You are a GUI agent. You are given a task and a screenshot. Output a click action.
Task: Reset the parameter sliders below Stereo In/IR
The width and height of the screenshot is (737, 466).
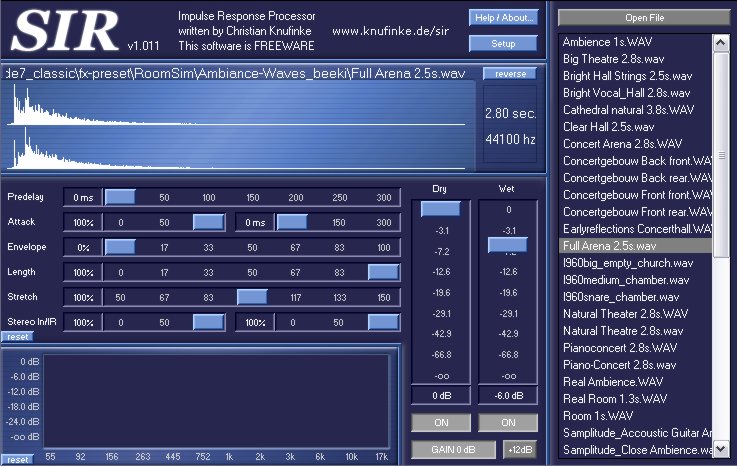[x=17, y=337]
